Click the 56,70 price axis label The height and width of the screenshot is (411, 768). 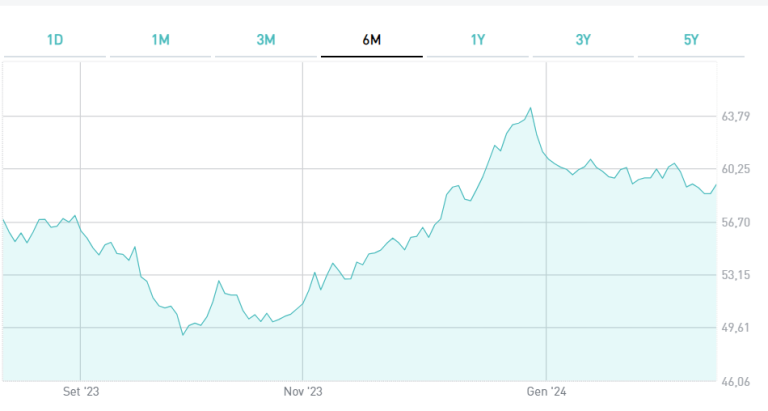[x=736, y=222]
